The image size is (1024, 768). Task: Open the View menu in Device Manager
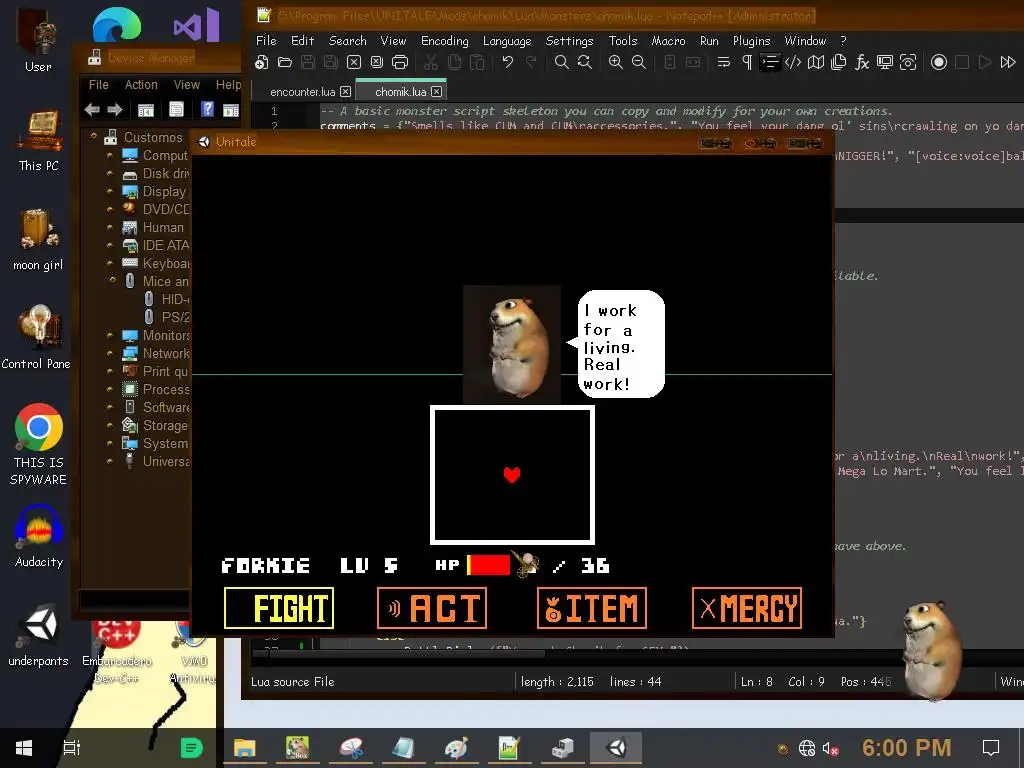187,85
